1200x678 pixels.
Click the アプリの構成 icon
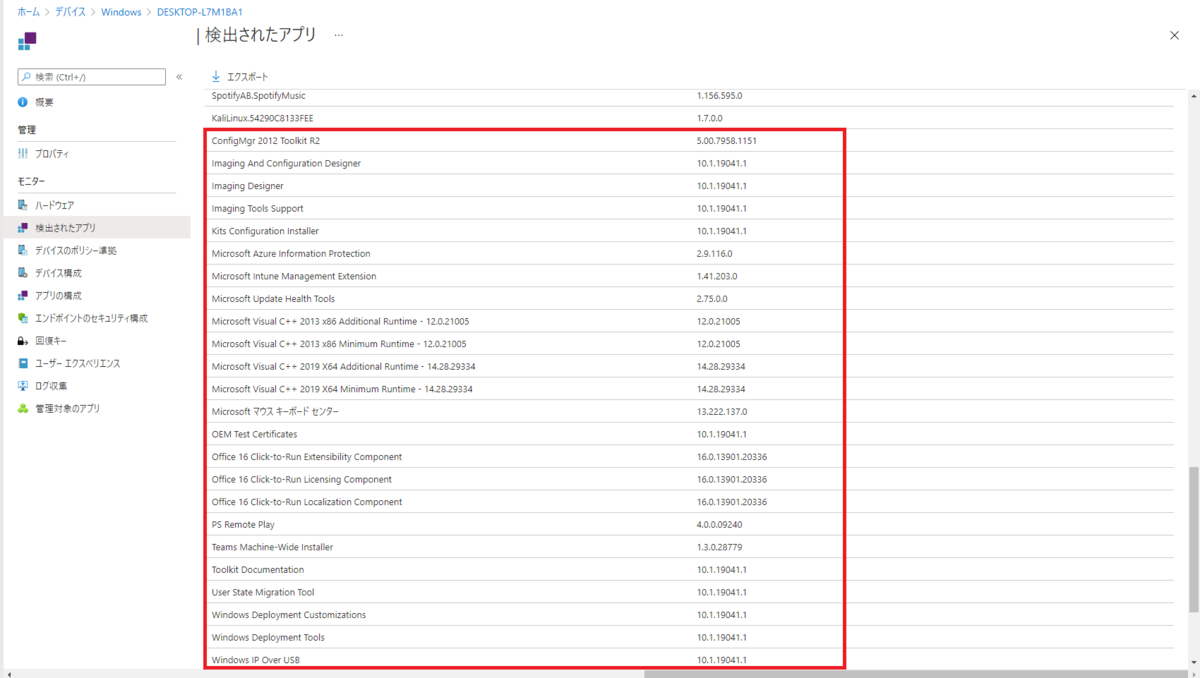click(x=23, y=295)
